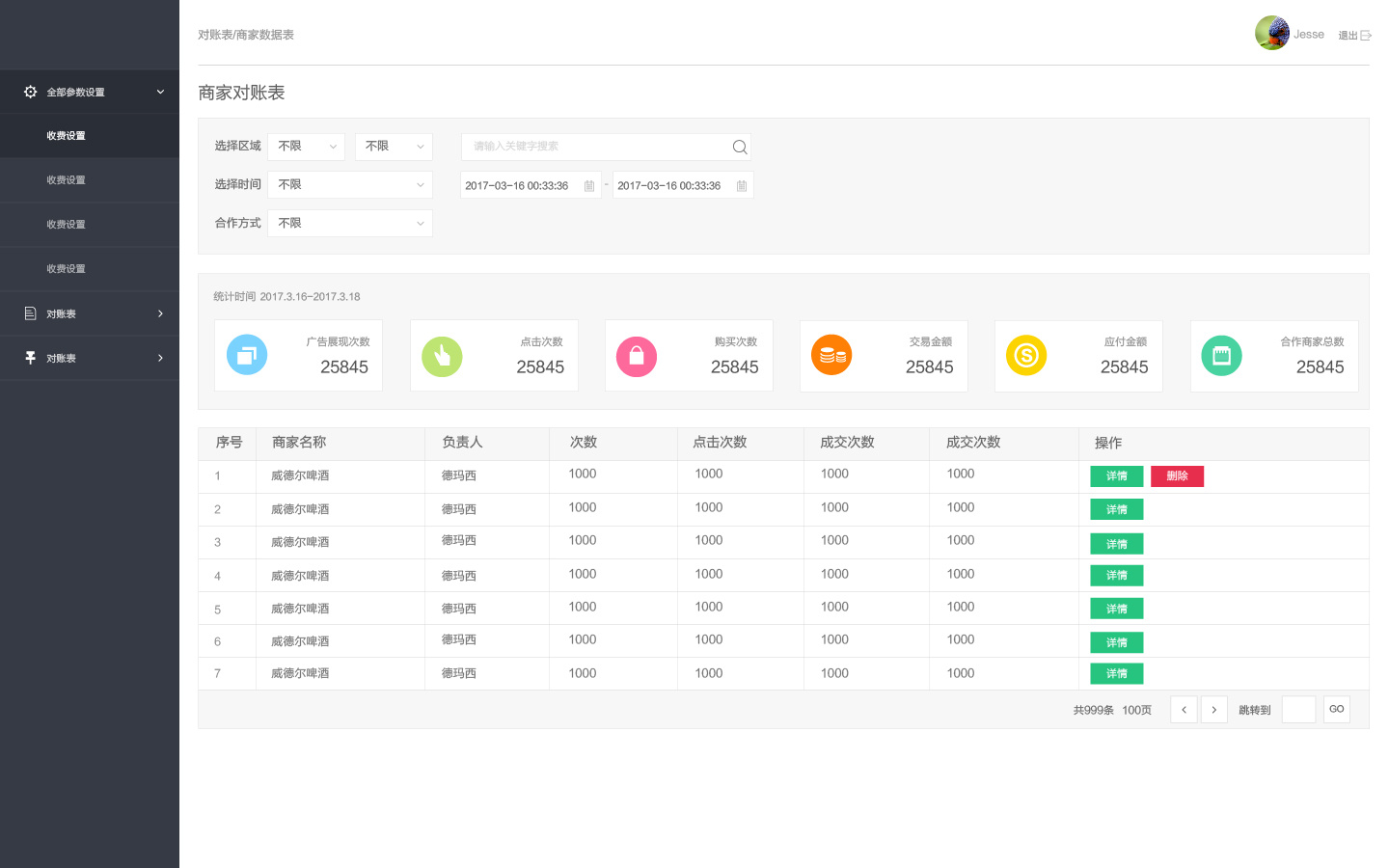The image size is (1389, 868).
Task: Click 详情 button in row 4
Action: pyautogui.click(x=1117, y=576)
